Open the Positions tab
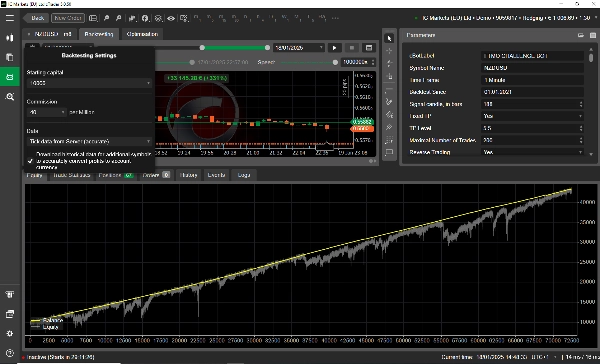This screenshot has height=364, width=600. [115, 175]
